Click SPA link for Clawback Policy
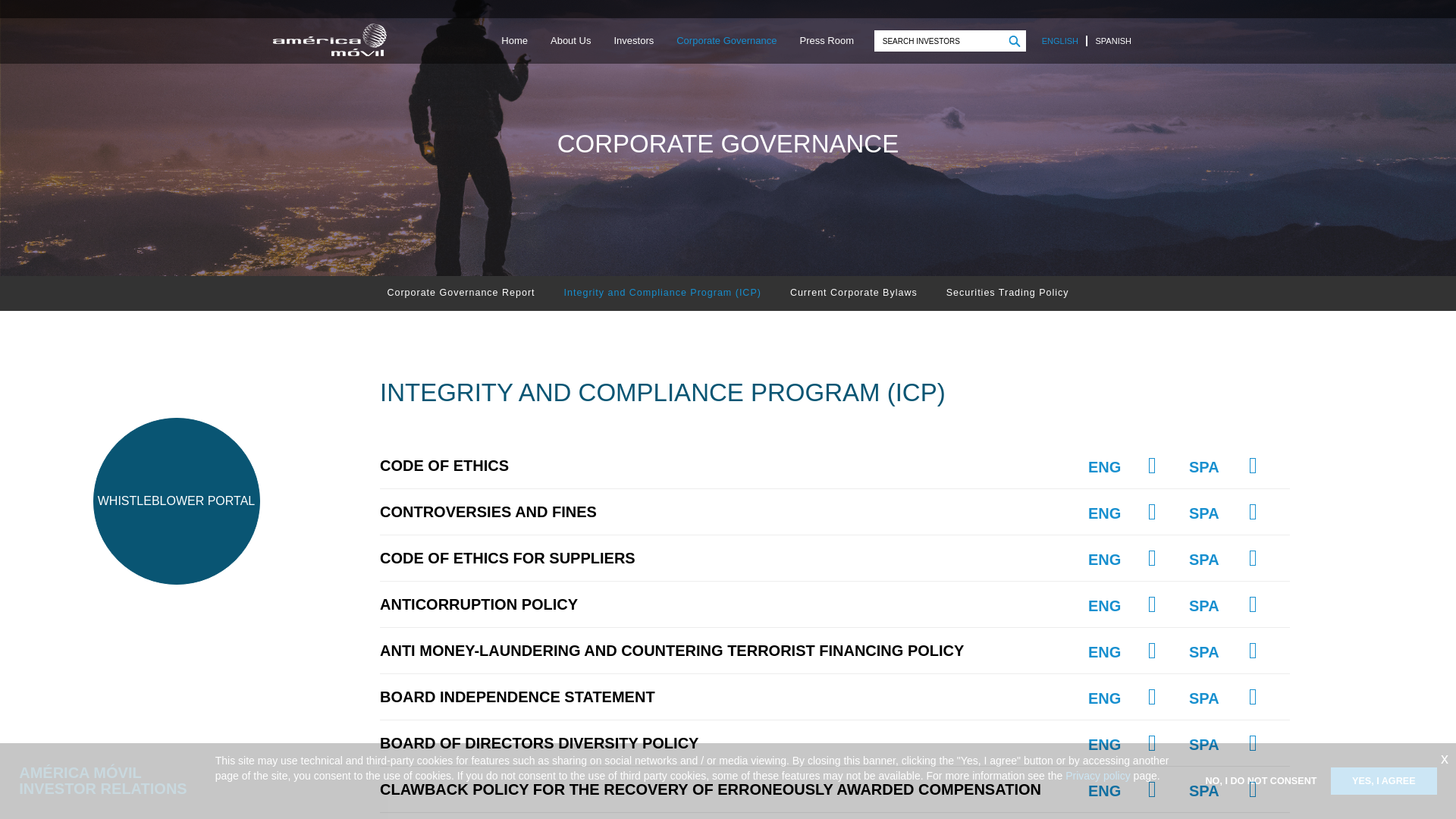1456x819 pixels. [x=1203, y=791]
